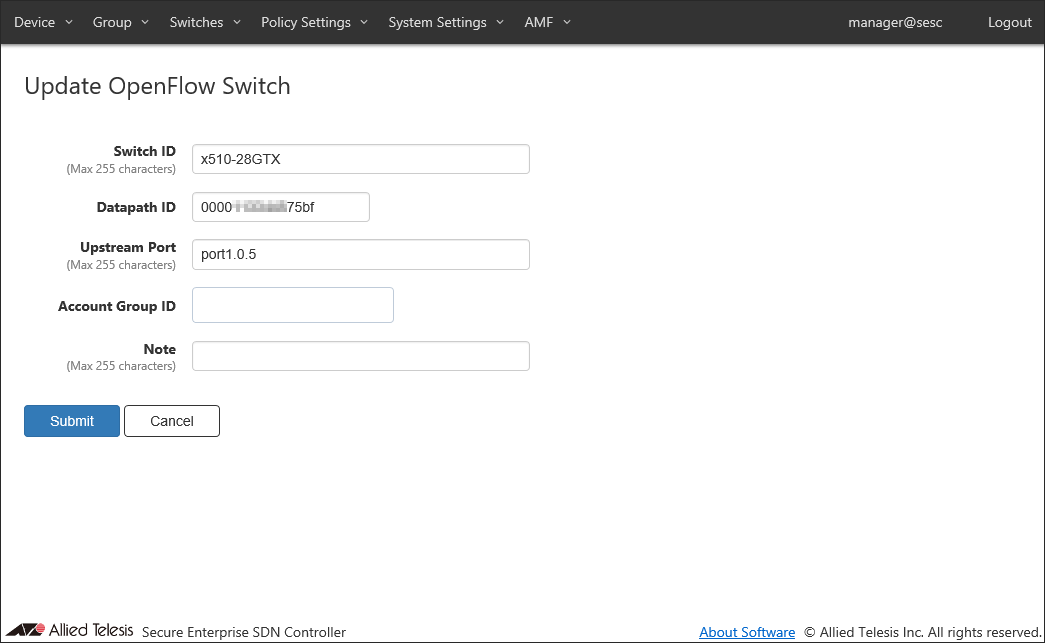Expand the Switches dropdown chevron
Screen dimensions: 1045x643
pyautogui.click(x=236, y=22)
